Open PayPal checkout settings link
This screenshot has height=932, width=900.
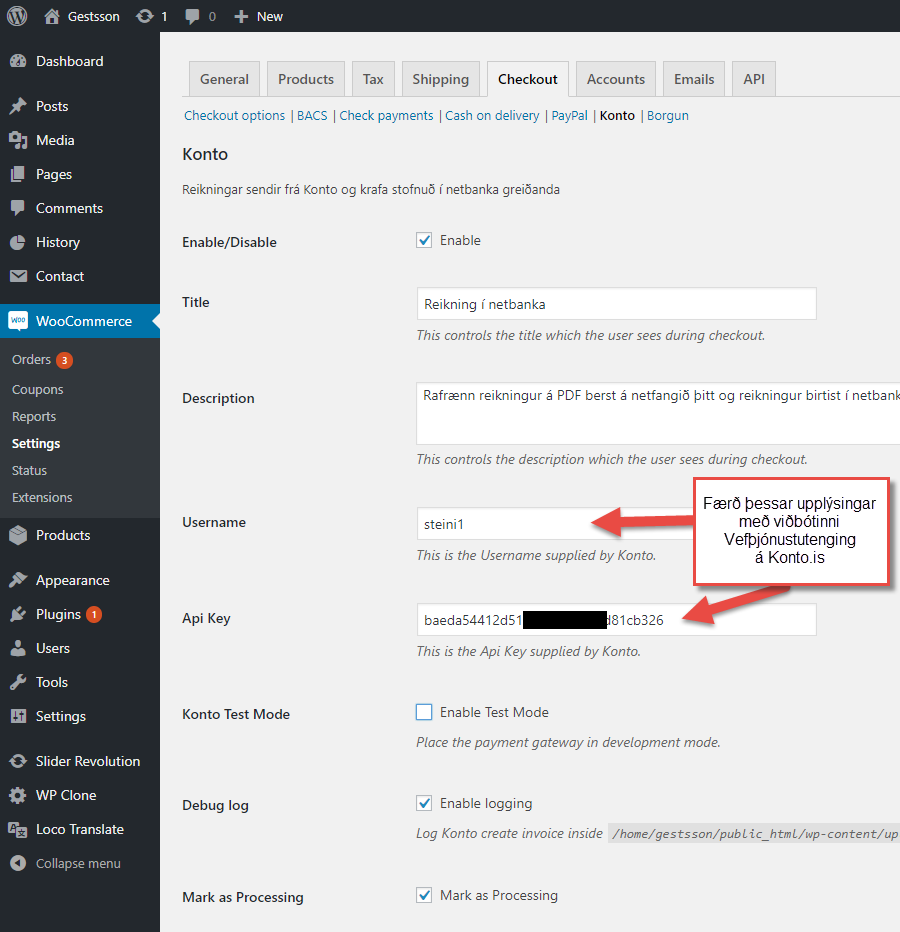[569, 115]
